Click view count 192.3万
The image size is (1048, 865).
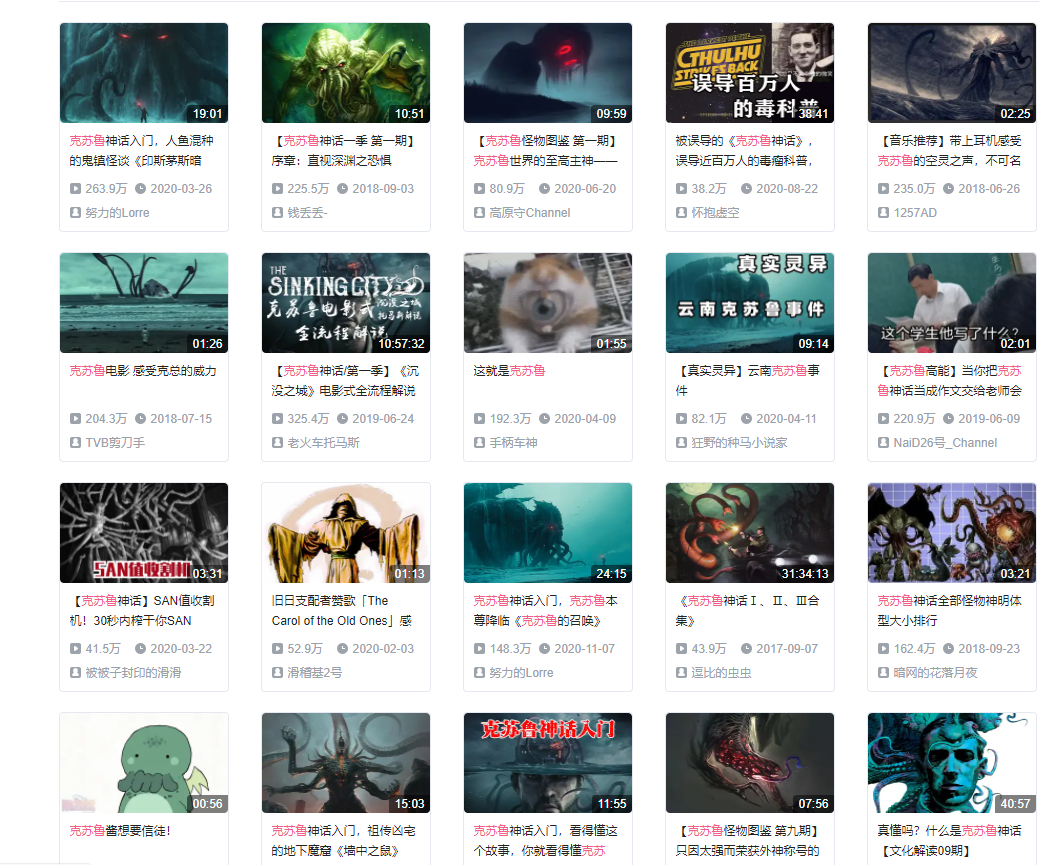click(510, 418)
